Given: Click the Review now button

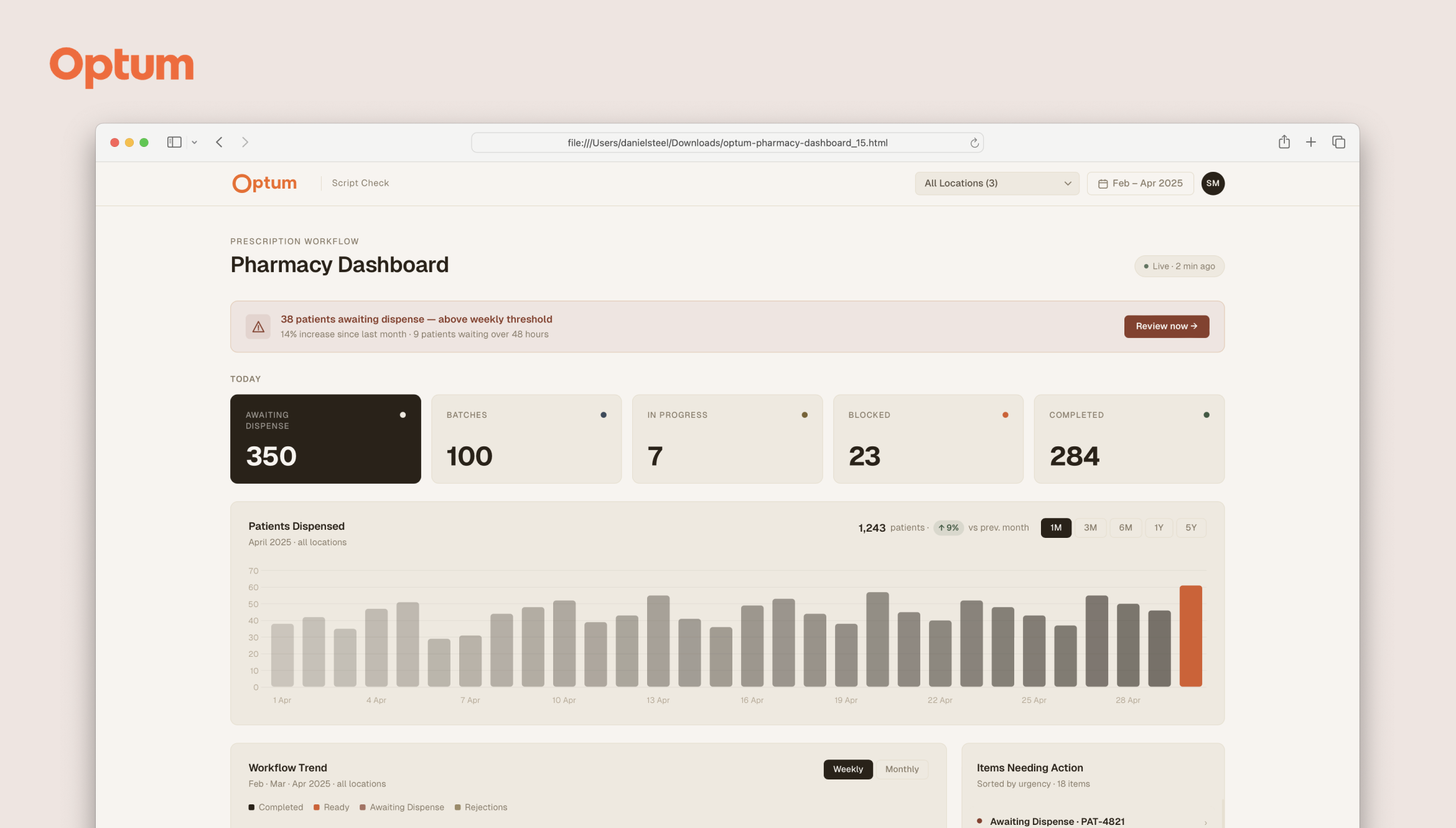Looking at the screenshot, I should [1167, 326].
